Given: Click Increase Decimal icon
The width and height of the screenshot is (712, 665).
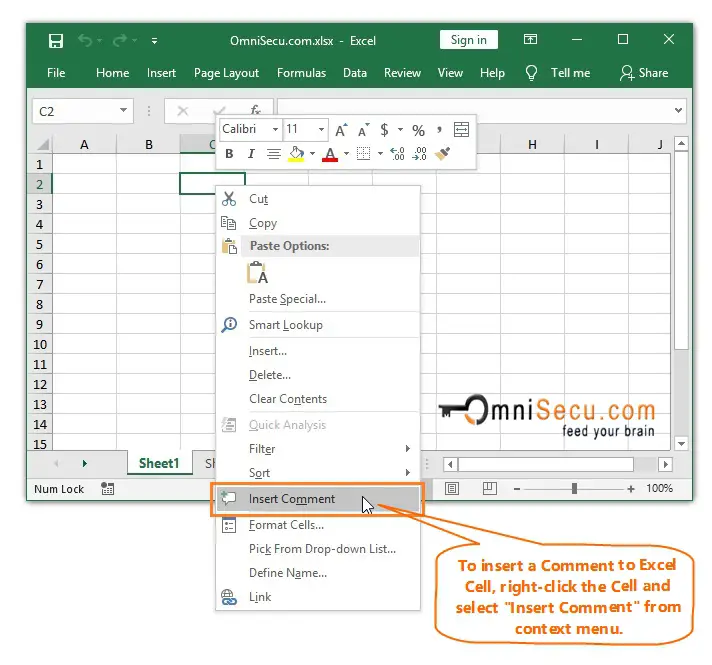Looking at the screenshot, I should coord(397,154).
